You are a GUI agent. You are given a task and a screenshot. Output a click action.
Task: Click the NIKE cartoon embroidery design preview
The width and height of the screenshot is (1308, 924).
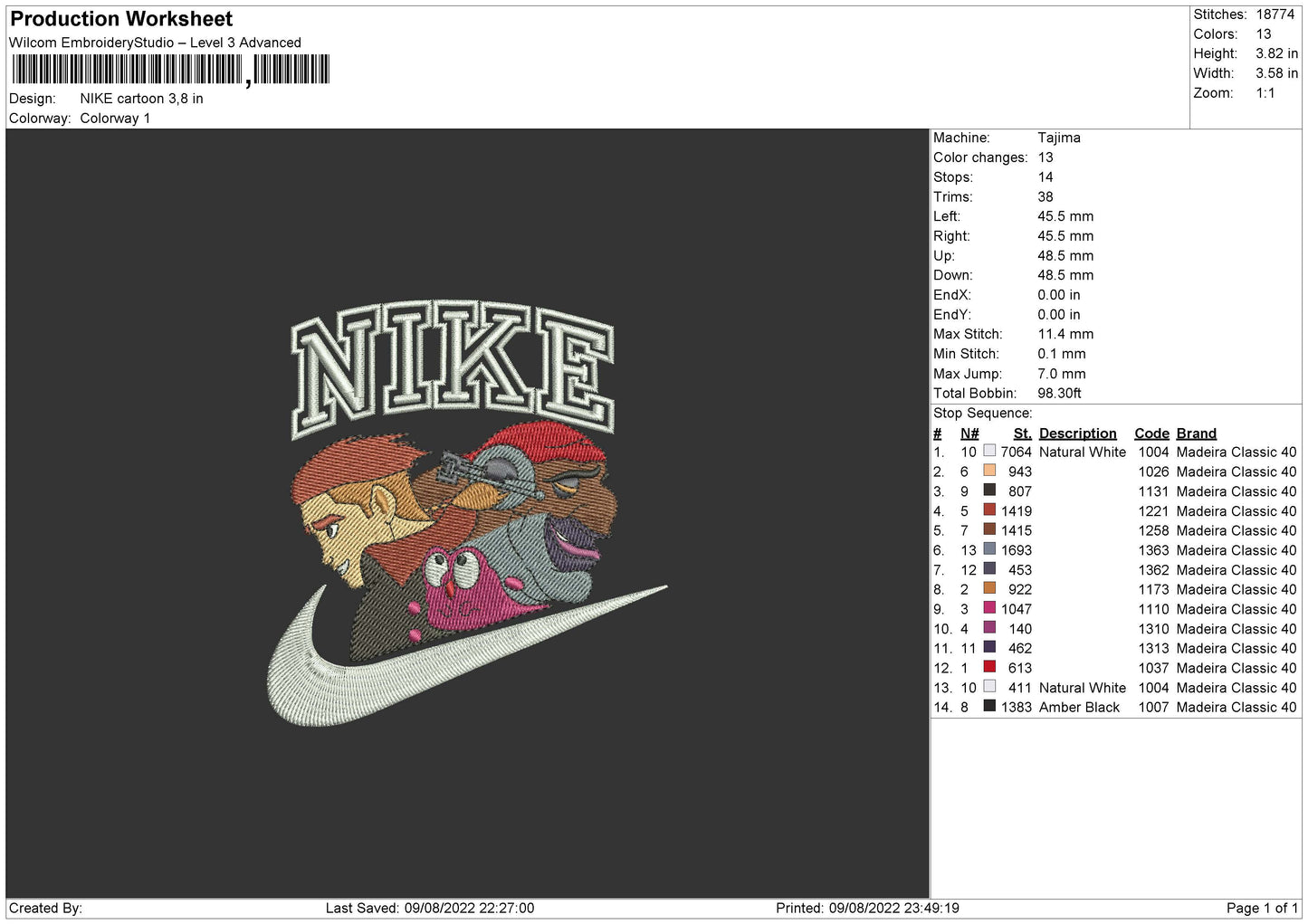click(x=467, y=512)
